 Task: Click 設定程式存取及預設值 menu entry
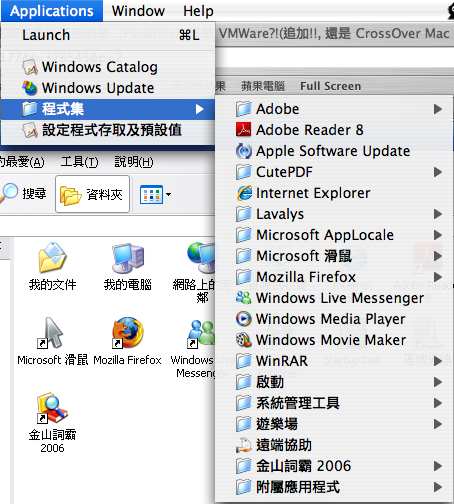(108, 130)
